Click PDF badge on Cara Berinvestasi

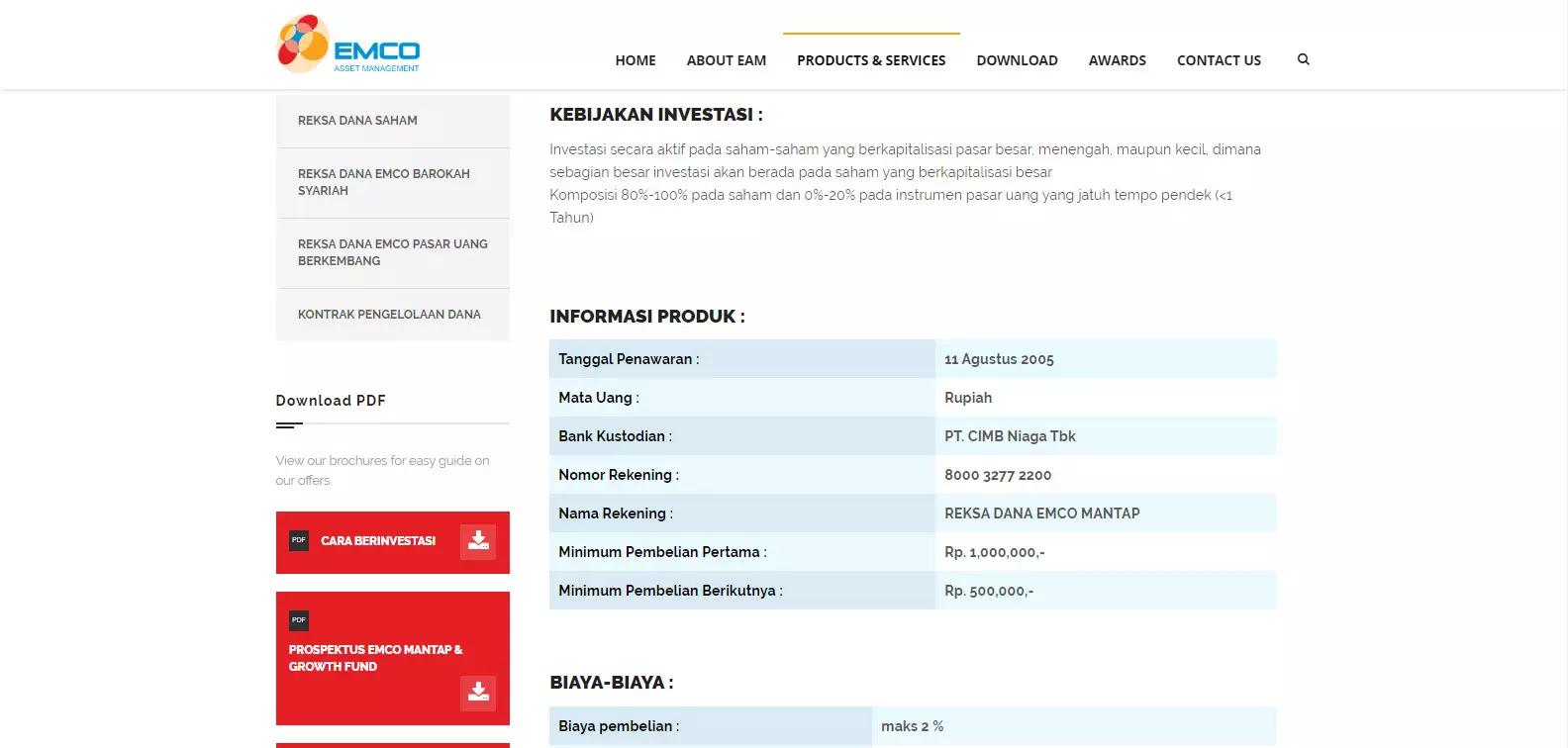(x=299, y=540)
